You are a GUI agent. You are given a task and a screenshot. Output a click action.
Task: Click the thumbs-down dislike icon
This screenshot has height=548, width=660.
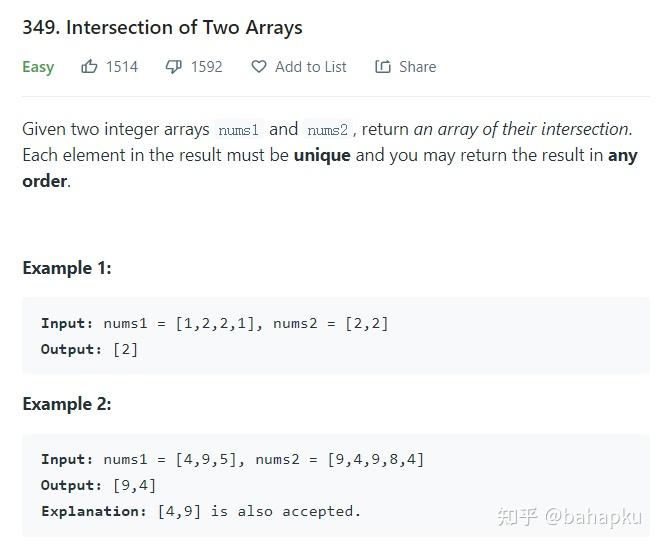click(x=173, y=67)
